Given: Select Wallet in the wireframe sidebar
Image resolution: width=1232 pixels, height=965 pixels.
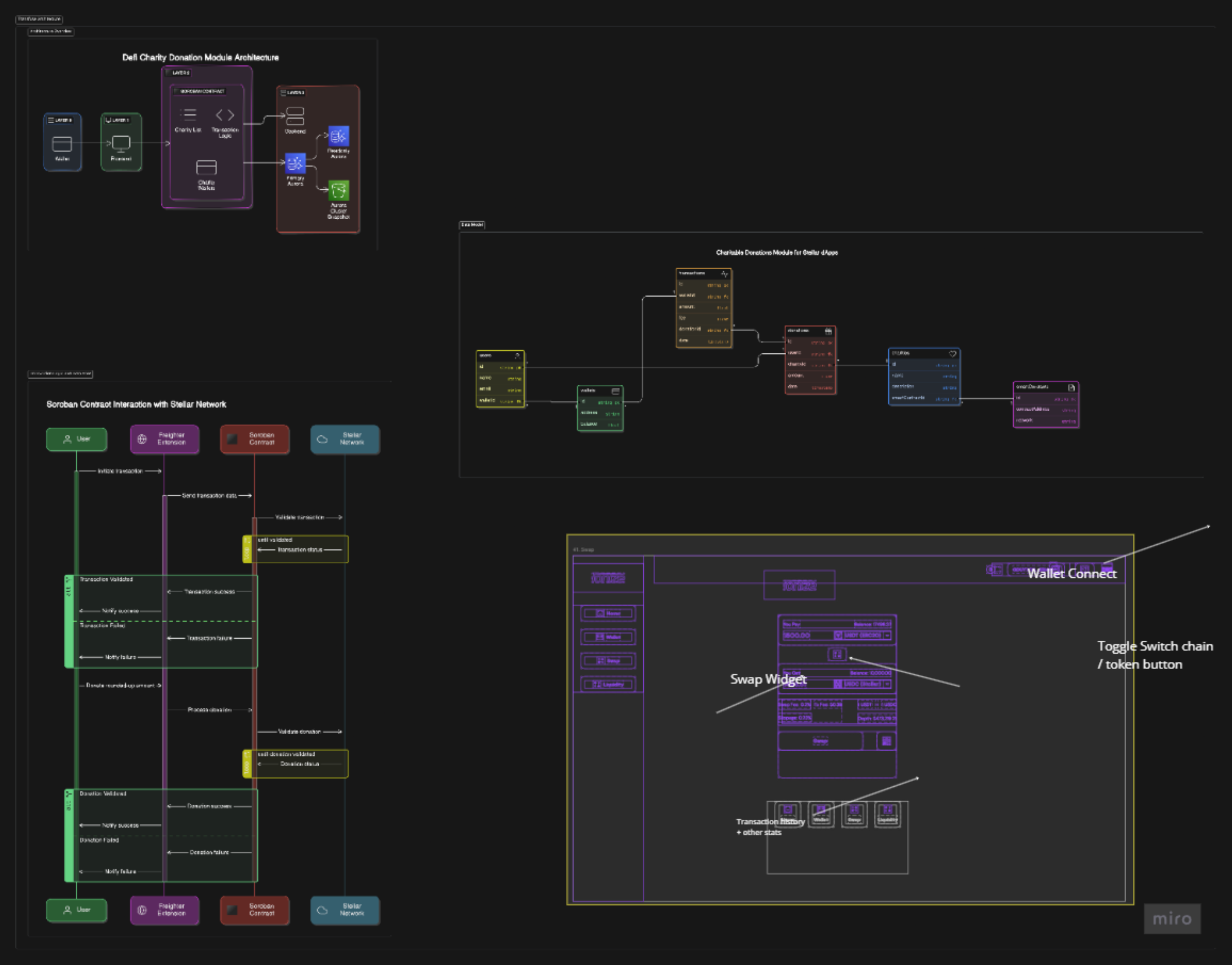Looking at the screenshot, I should click(608, 637).
